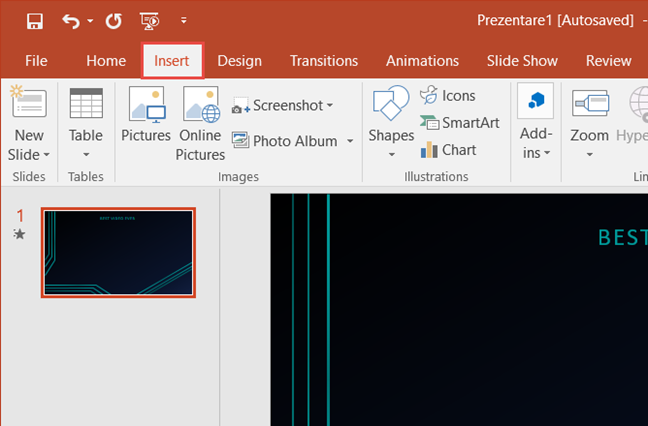The height and width of the screenshot is (426, 648).
Task: Select the Insert tab
Action: click(x=172, y=61)
